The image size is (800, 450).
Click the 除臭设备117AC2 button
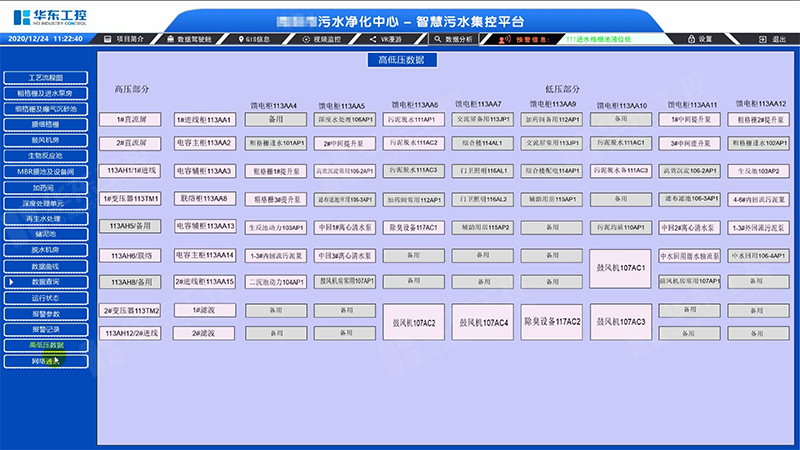click(x=552, y=322)
